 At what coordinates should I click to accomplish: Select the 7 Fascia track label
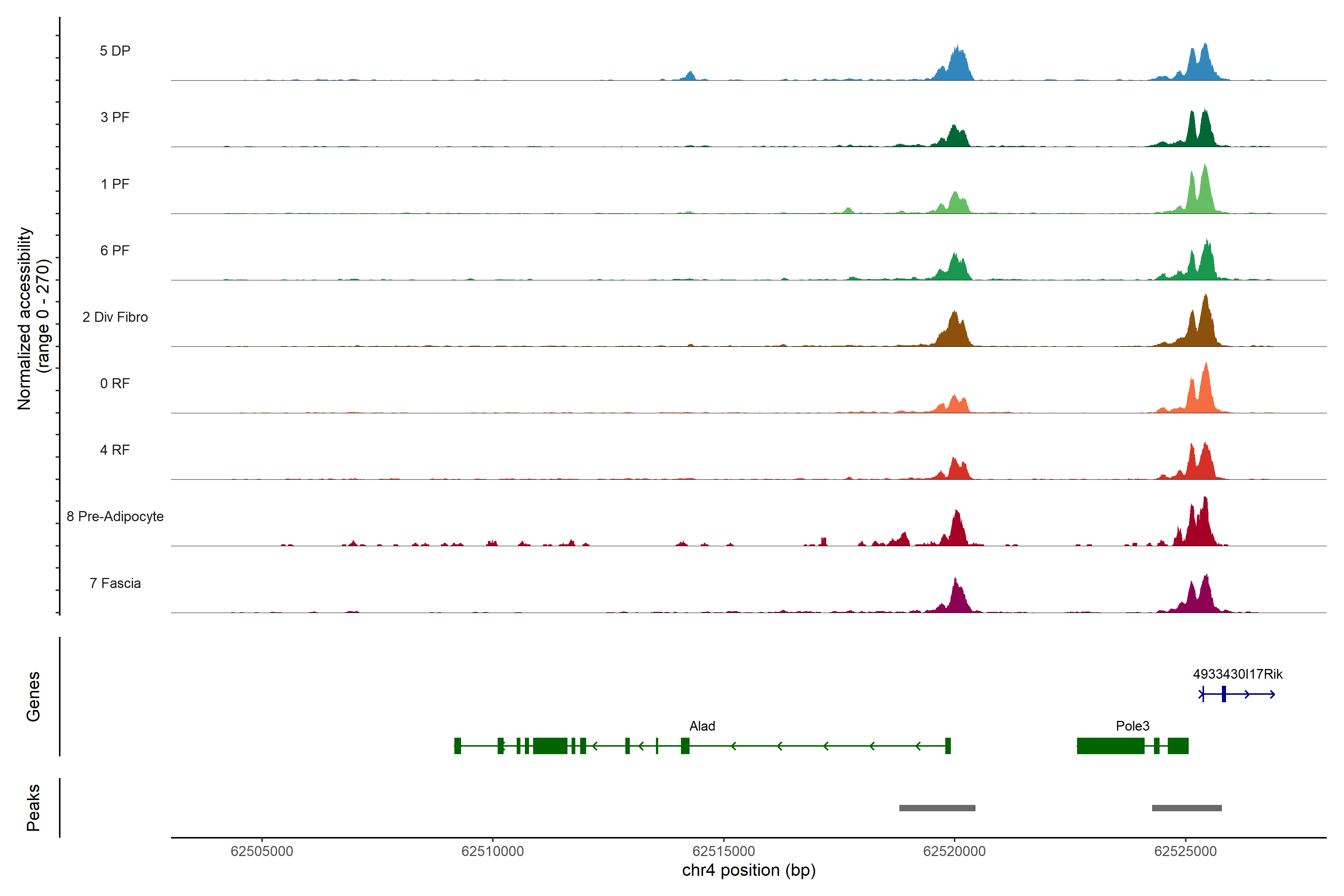pyautogui.click(x=115, y=584)
